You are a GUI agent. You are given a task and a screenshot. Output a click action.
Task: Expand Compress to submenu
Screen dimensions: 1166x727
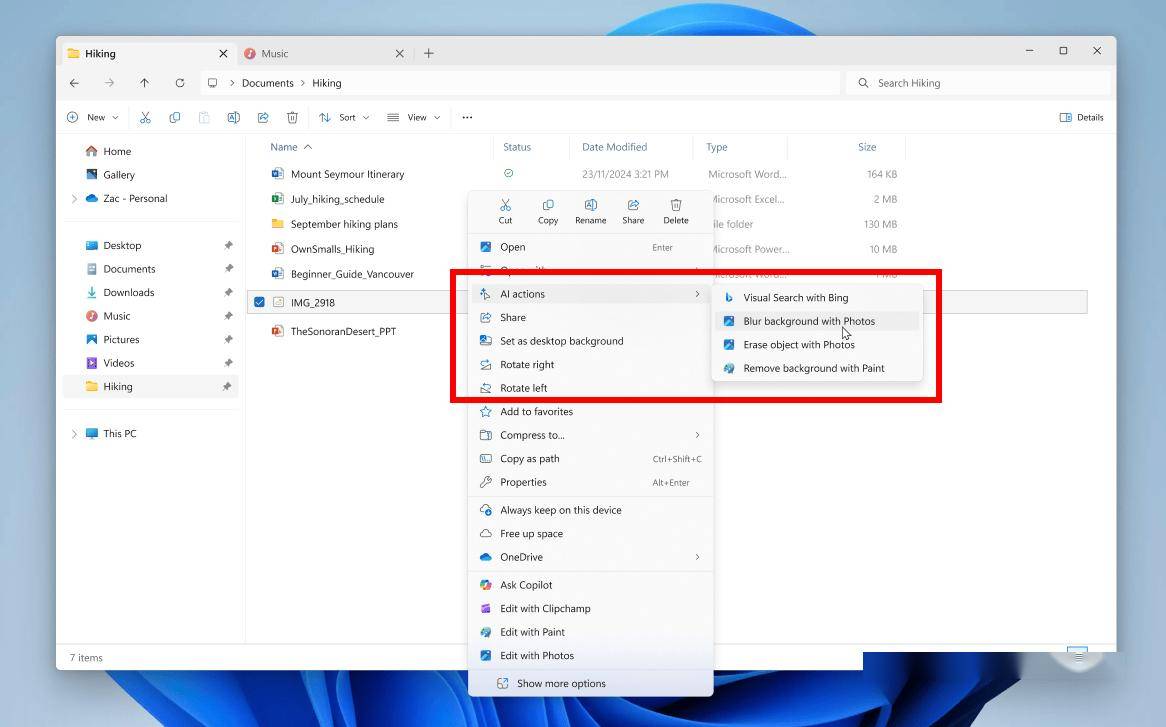[590, 435]
